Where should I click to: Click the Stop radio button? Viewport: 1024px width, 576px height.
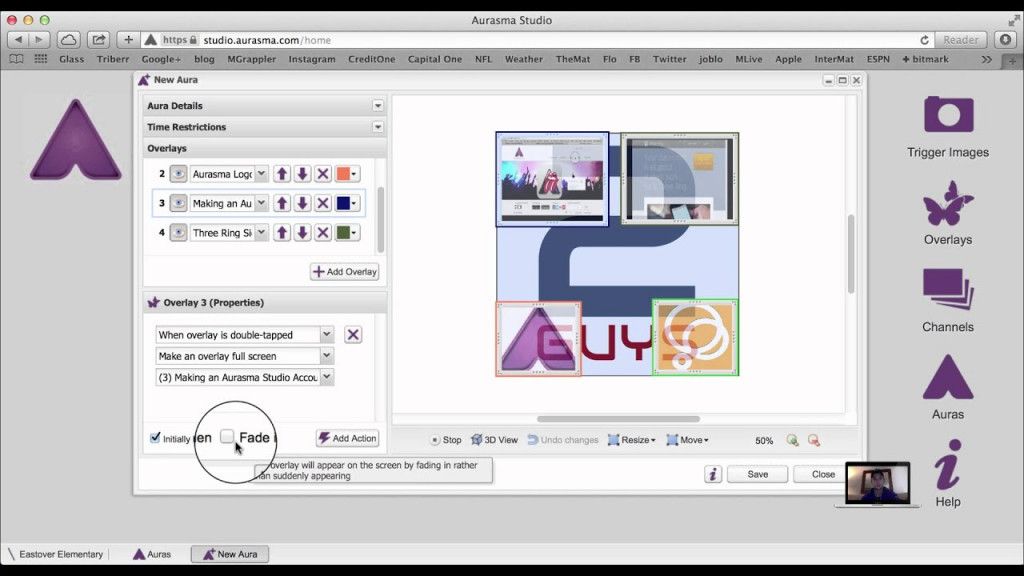(435, 440)
